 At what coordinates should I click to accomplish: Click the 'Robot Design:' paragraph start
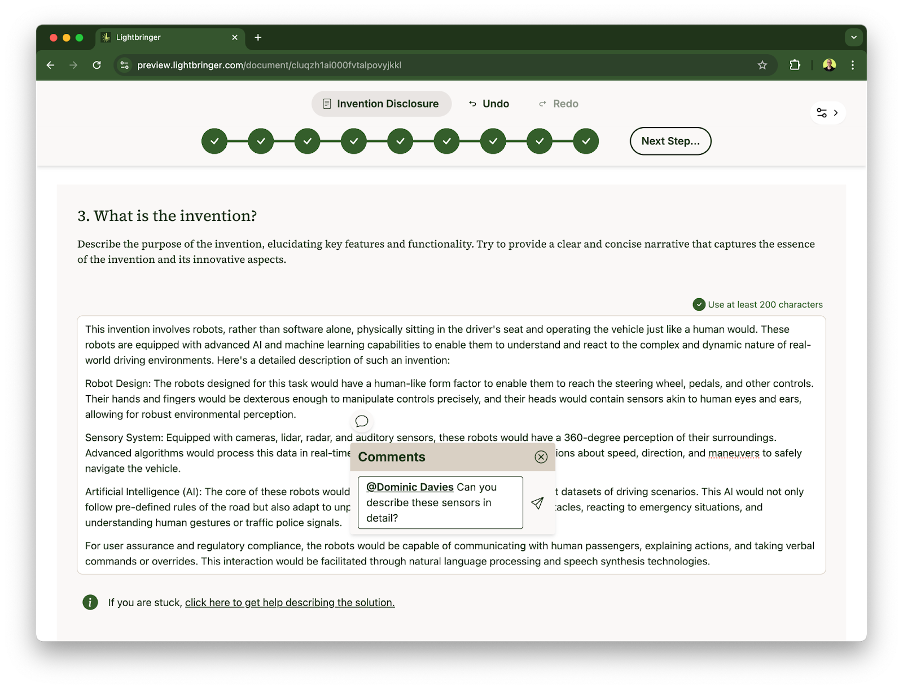pyautogui.click(x=118, y=383)
